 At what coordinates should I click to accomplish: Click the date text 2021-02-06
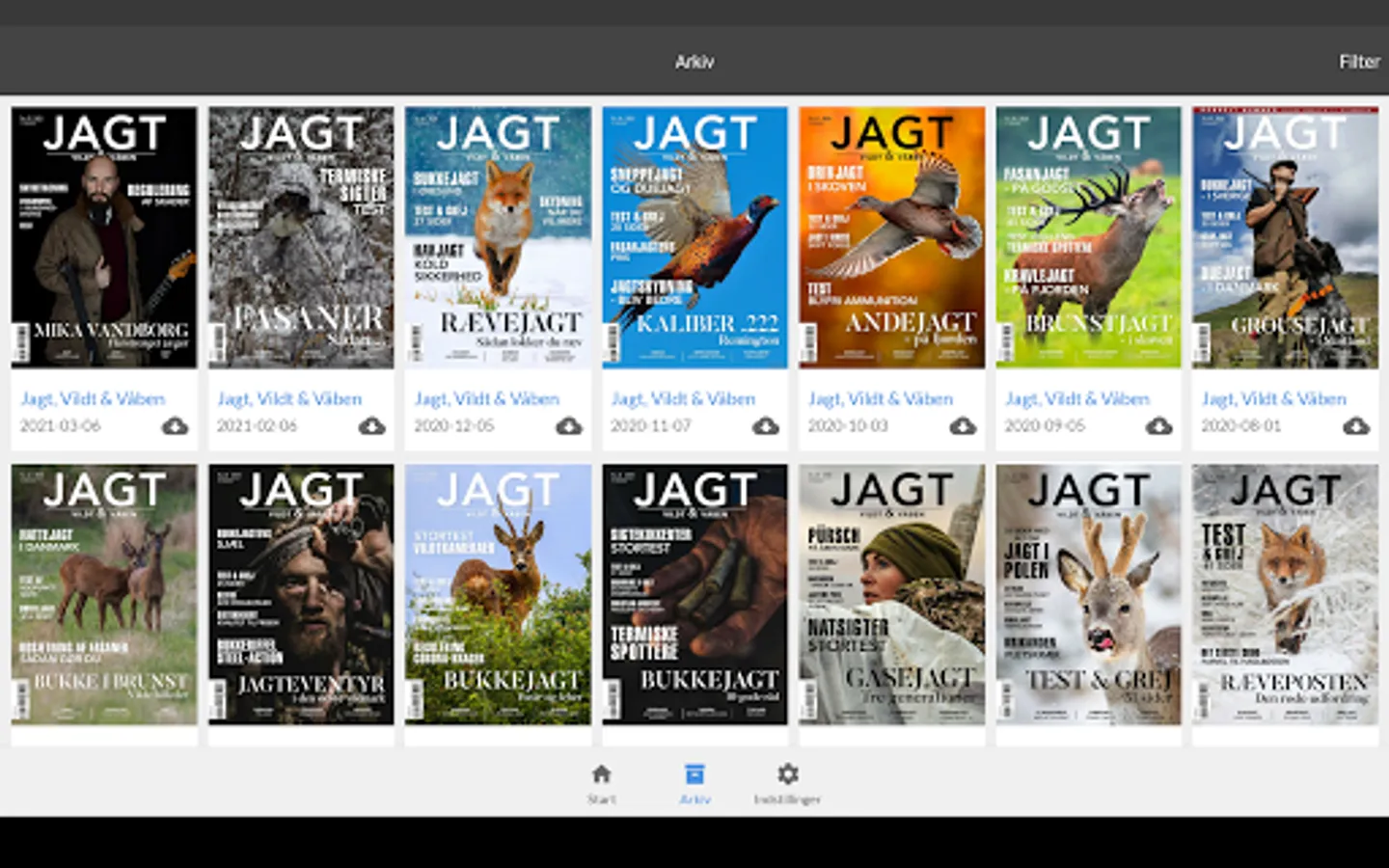[258, 425]
